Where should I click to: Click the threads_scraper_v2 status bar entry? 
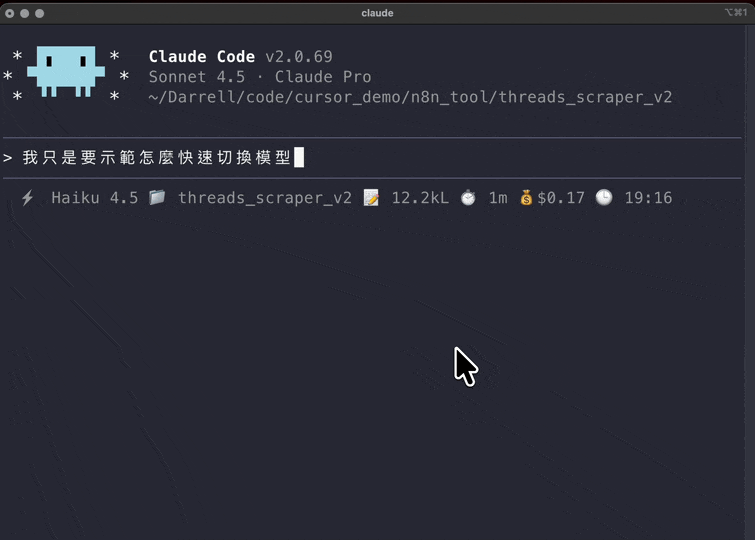(x=265, y=198)
